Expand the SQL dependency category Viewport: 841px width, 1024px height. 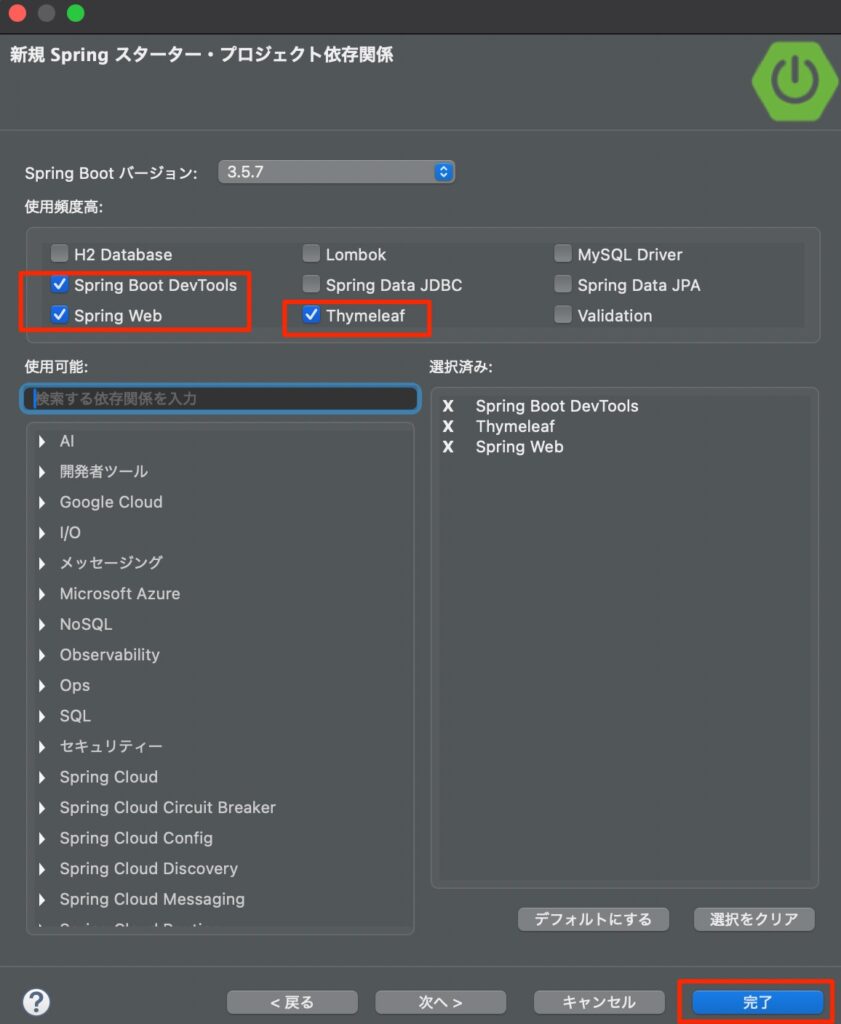coord(42,716)
